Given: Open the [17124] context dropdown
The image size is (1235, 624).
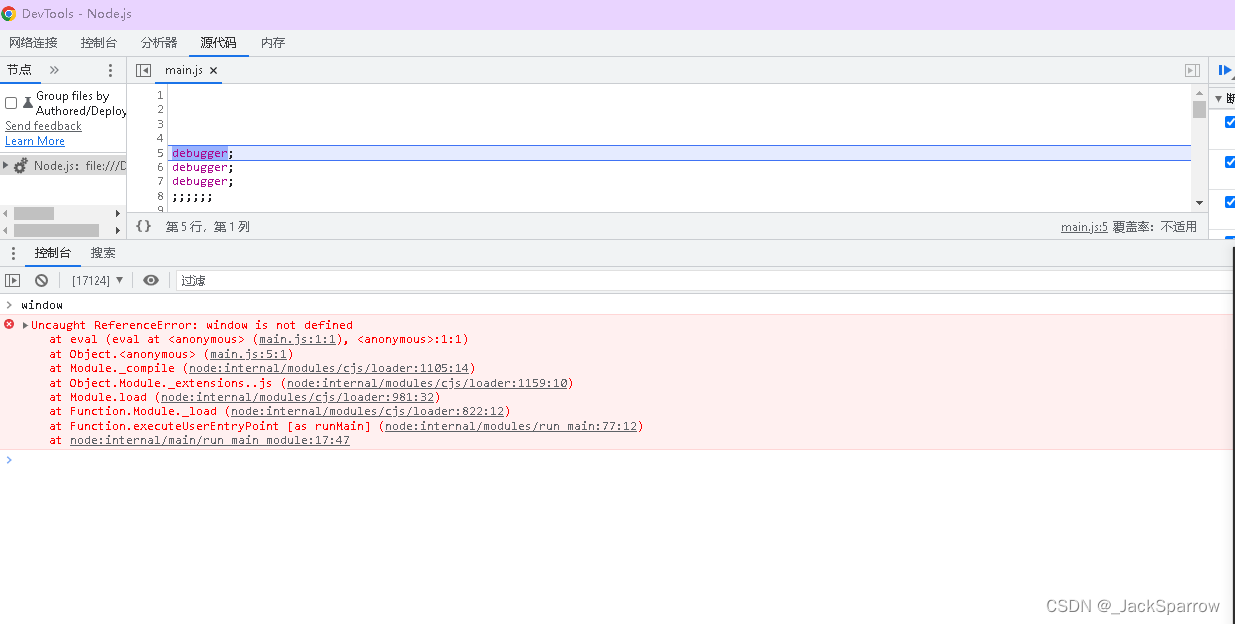Looking at the screenshot, I should point(97,280).
